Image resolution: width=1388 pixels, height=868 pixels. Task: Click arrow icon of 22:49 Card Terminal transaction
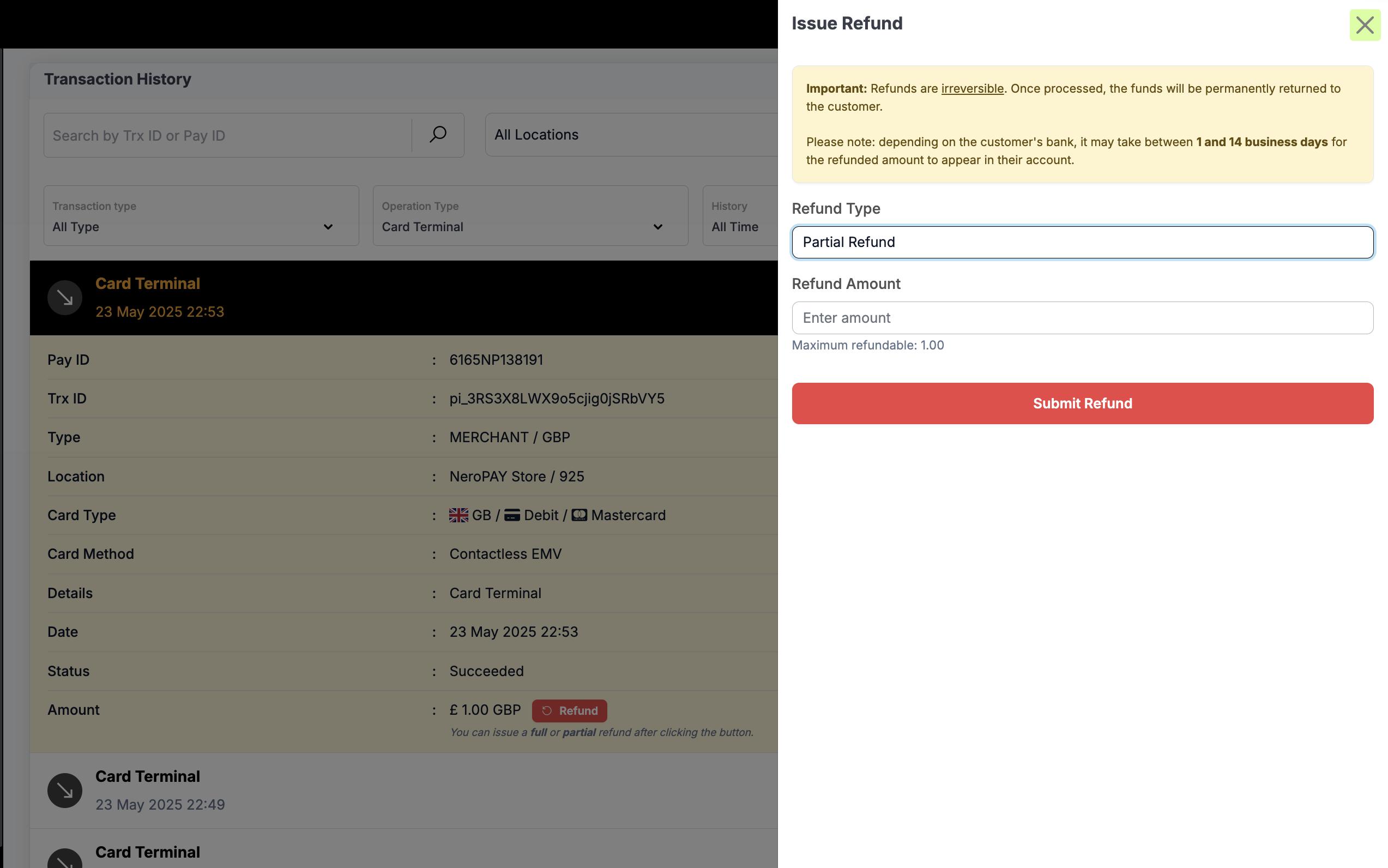coord(65,791)
